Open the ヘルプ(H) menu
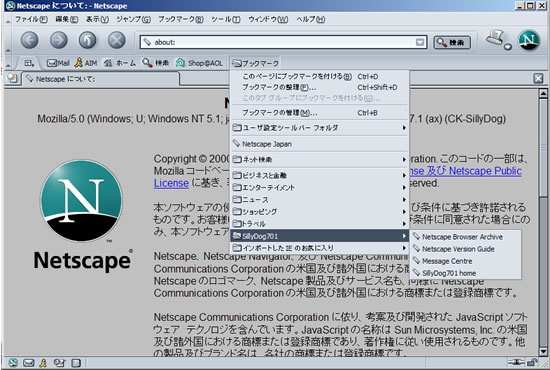 point(310,19)
